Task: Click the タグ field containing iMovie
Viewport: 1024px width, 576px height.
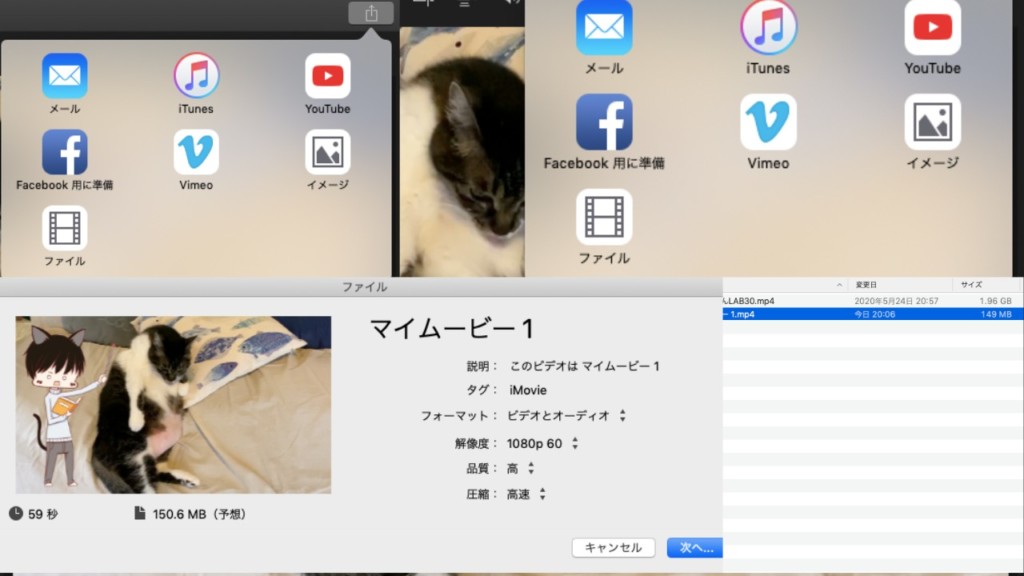Action: [x=528, y=390]
